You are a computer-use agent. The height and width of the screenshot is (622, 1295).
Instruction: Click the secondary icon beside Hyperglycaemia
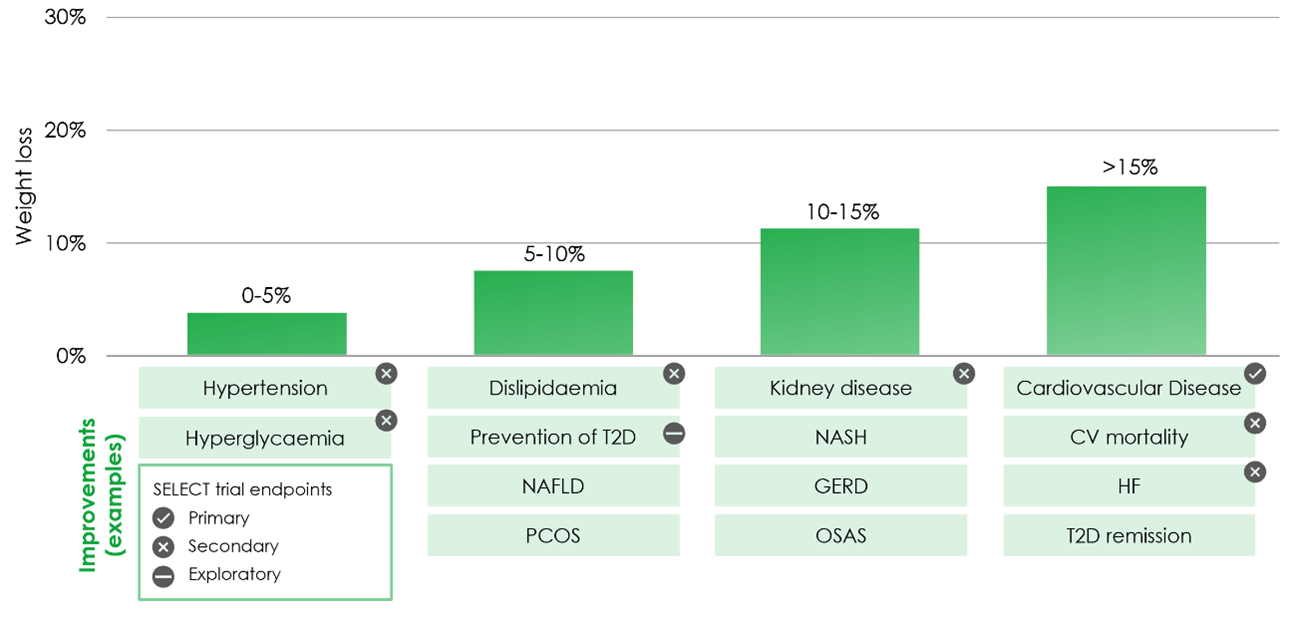click(386, 421)
